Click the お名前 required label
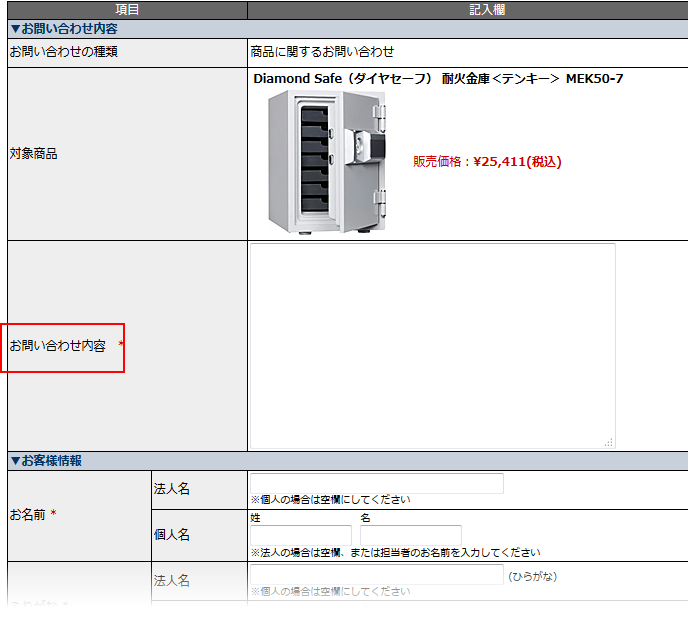 pos(33,514)
